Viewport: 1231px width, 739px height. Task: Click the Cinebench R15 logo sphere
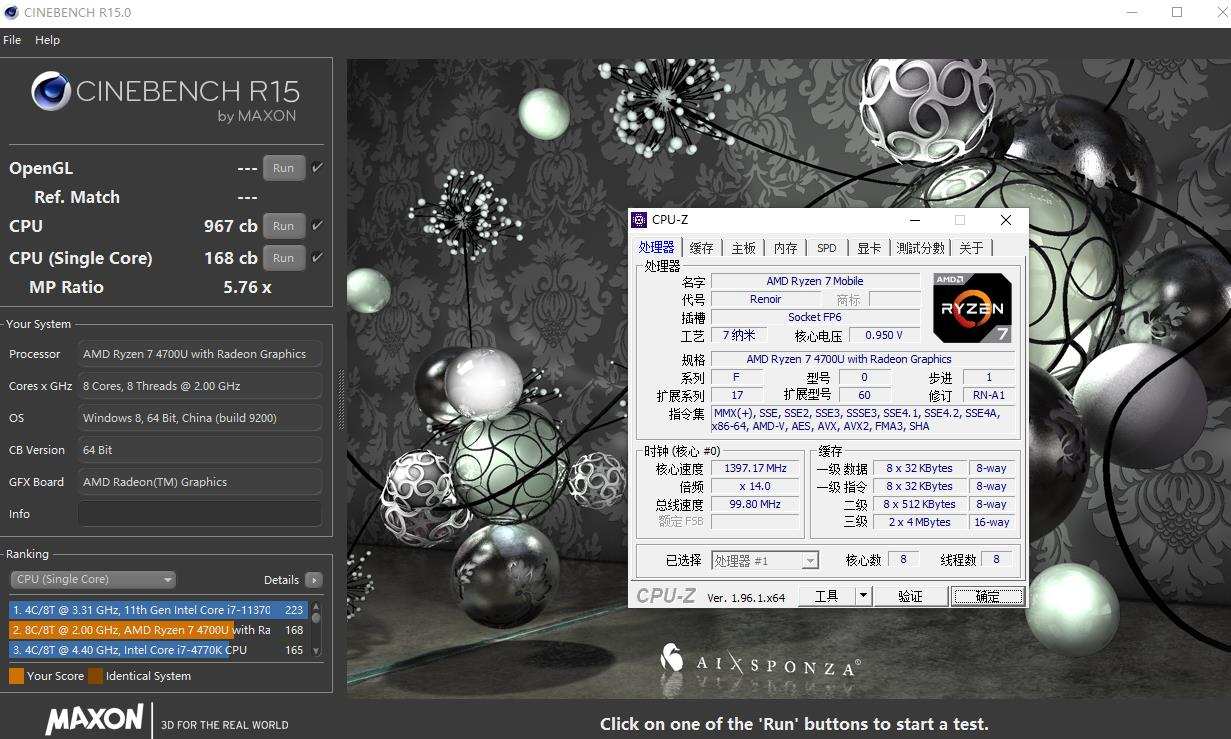(x=50, y=92)
